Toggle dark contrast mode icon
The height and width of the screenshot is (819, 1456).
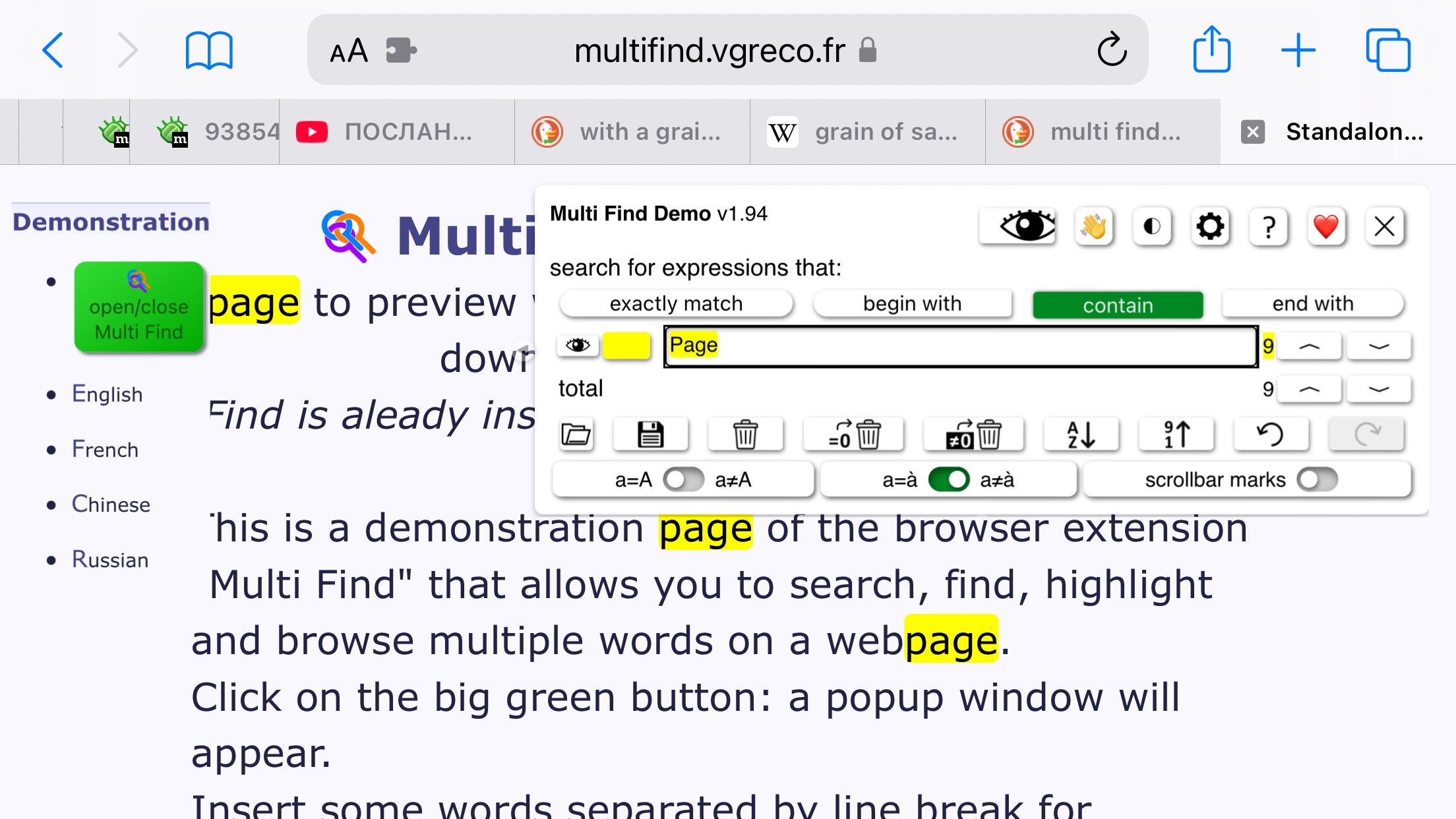(1152, 227)
